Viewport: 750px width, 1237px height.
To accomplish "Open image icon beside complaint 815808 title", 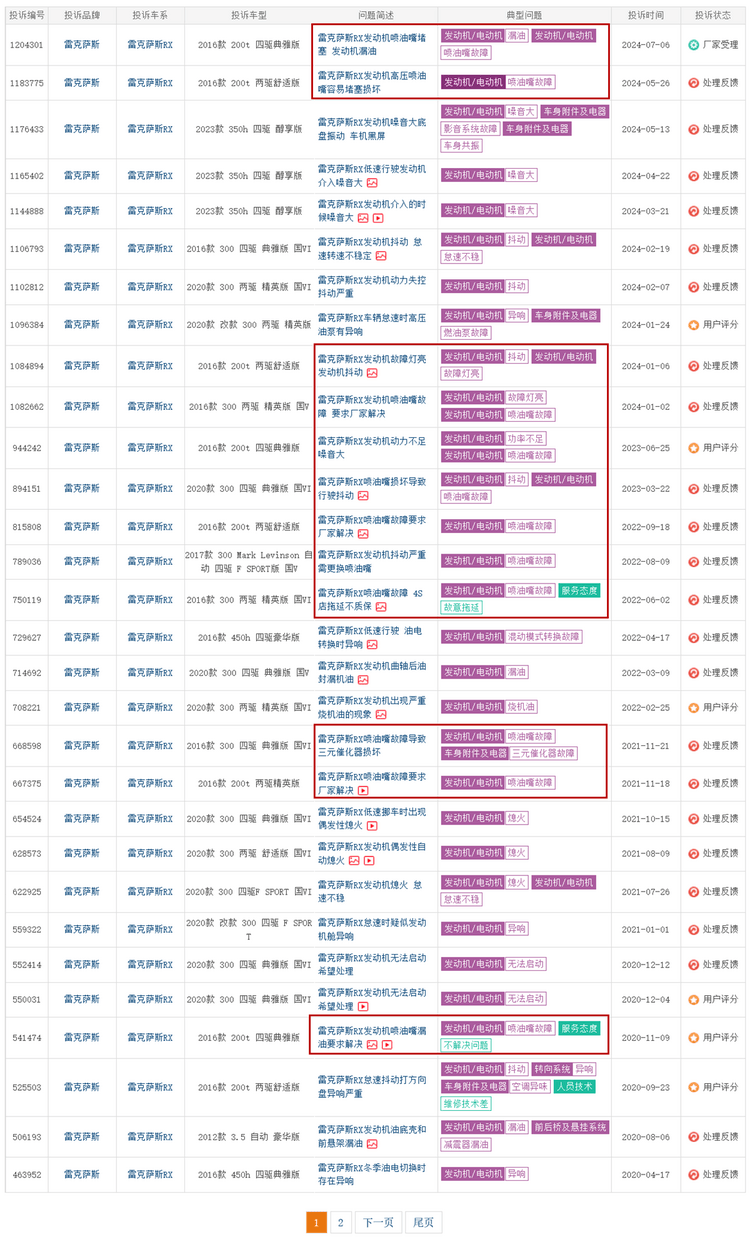I will tap(363, 533).
